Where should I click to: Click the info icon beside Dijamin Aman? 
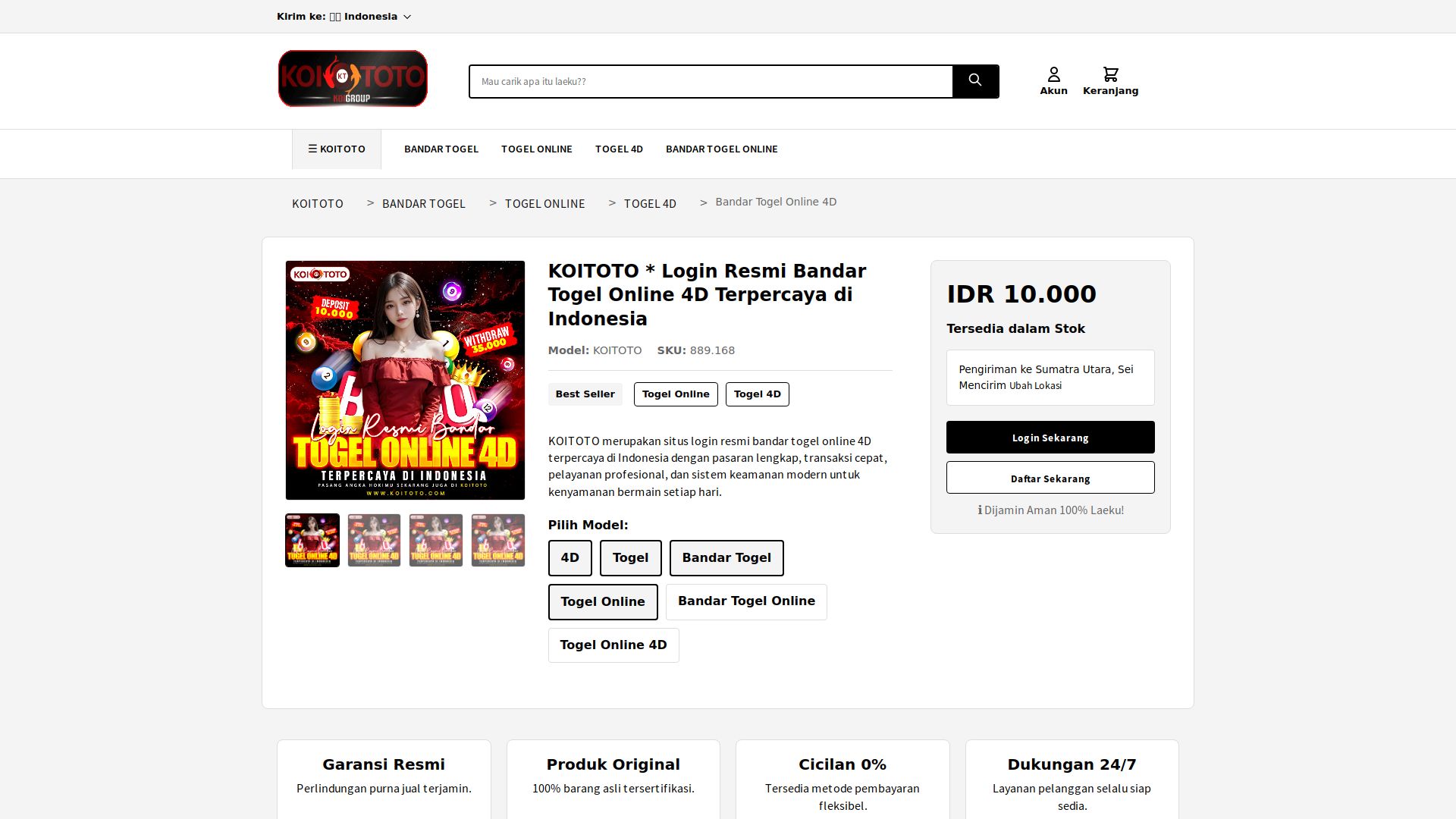(x=980, y=510)
